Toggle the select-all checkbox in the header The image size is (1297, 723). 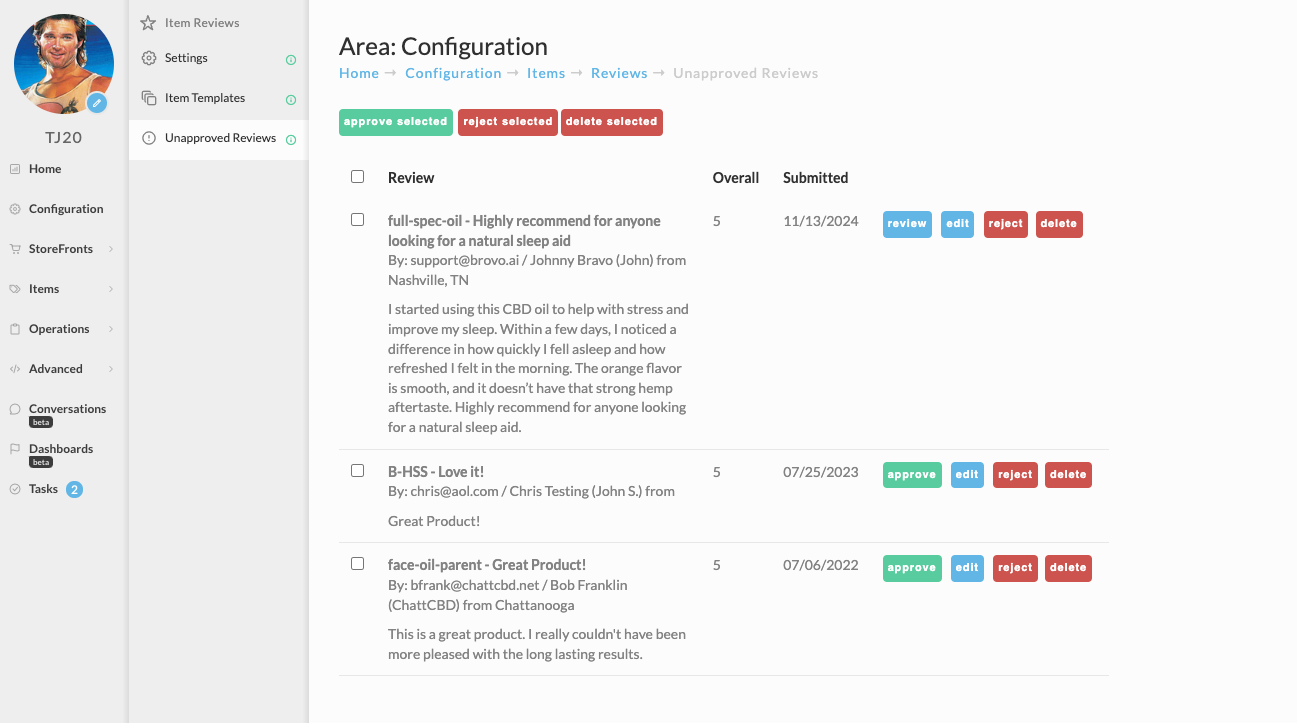click(357, 177)
